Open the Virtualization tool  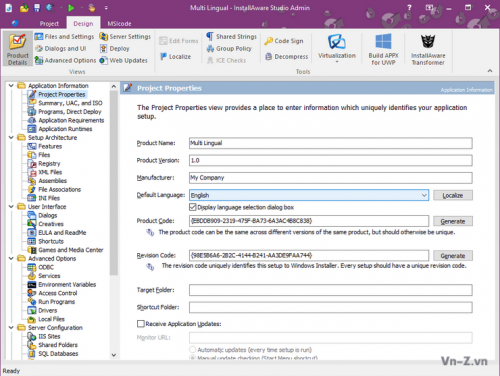pyautogui.click(x=337, y=48)
